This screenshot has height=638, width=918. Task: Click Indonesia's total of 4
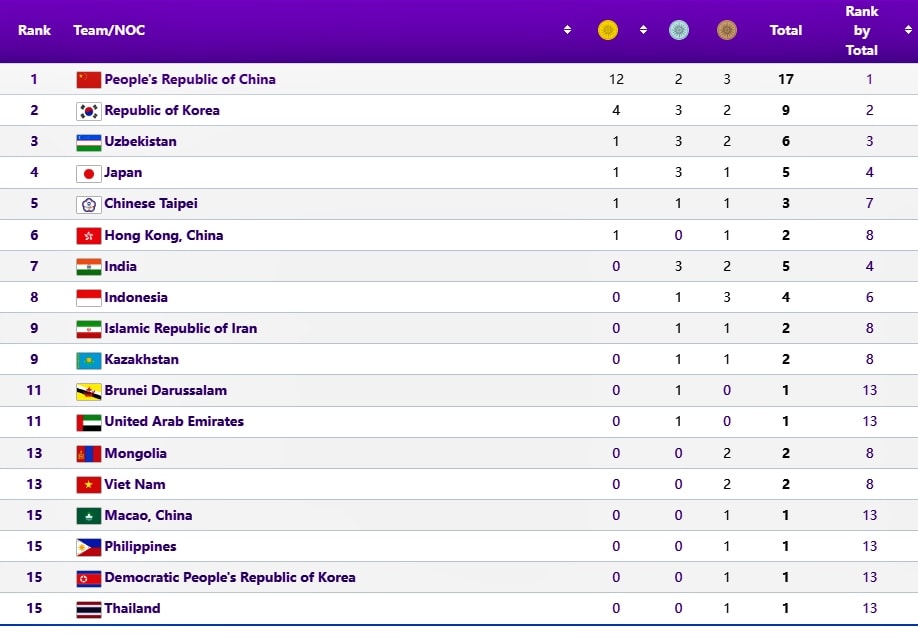[x=786, y=297]
